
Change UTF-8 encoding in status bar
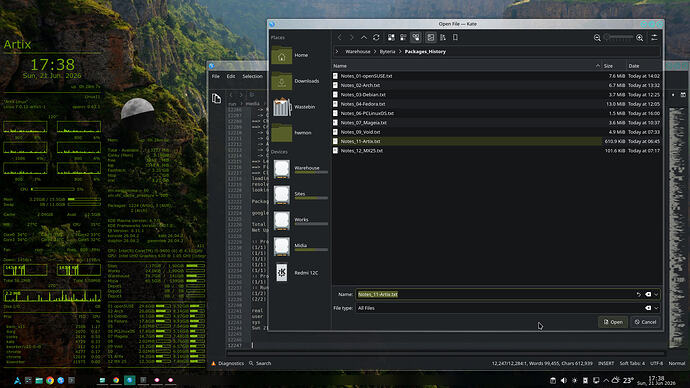coord(656,363)
